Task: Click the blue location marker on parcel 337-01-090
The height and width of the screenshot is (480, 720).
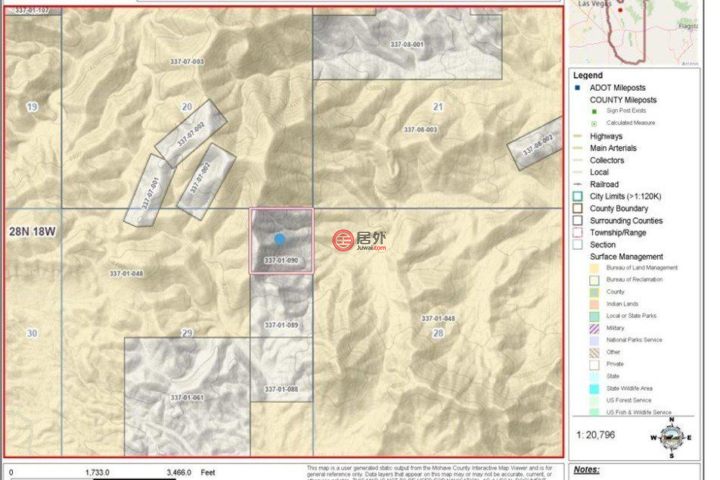Action: tap(280, 239)
